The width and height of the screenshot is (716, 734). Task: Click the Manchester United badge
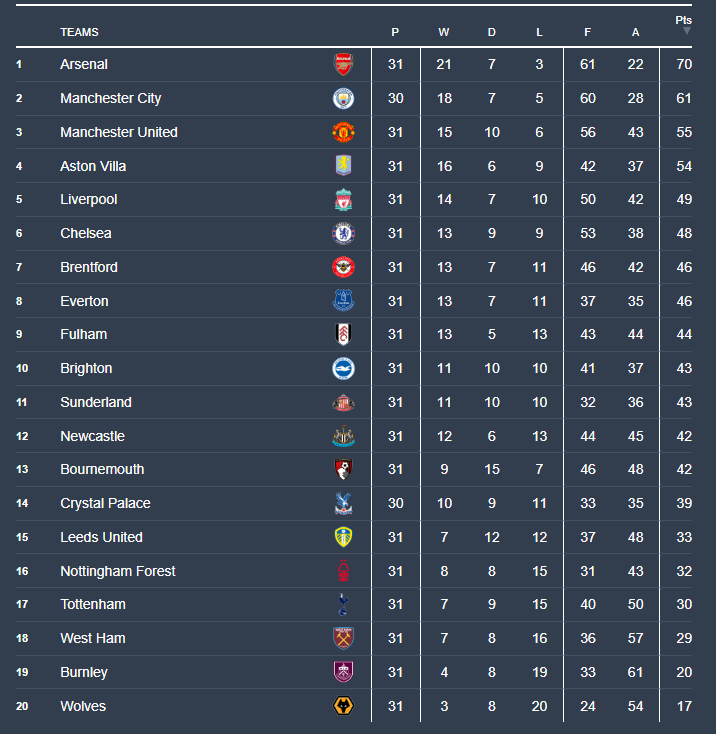point(343,132)
